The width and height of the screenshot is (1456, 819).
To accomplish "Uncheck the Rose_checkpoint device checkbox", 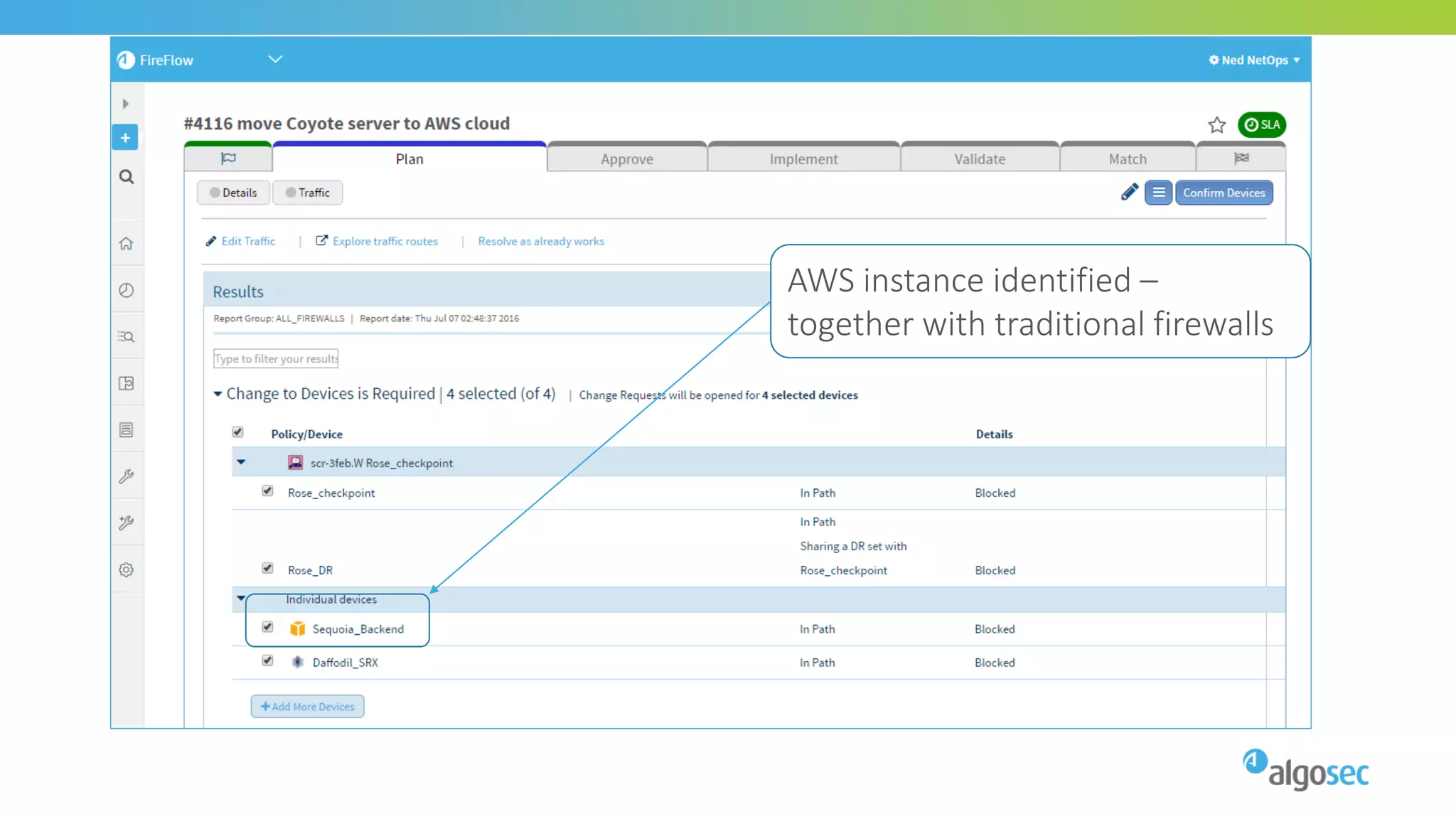I will pyautogui.click(x=267, y=491).
